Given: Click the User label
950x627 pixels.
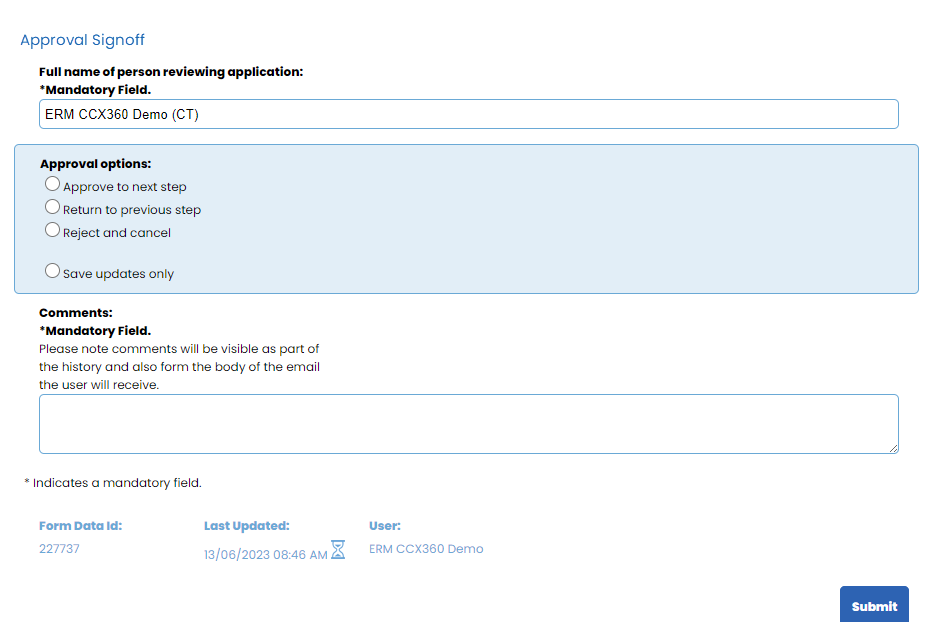Looking at the screenshot, I should (385, 526).
